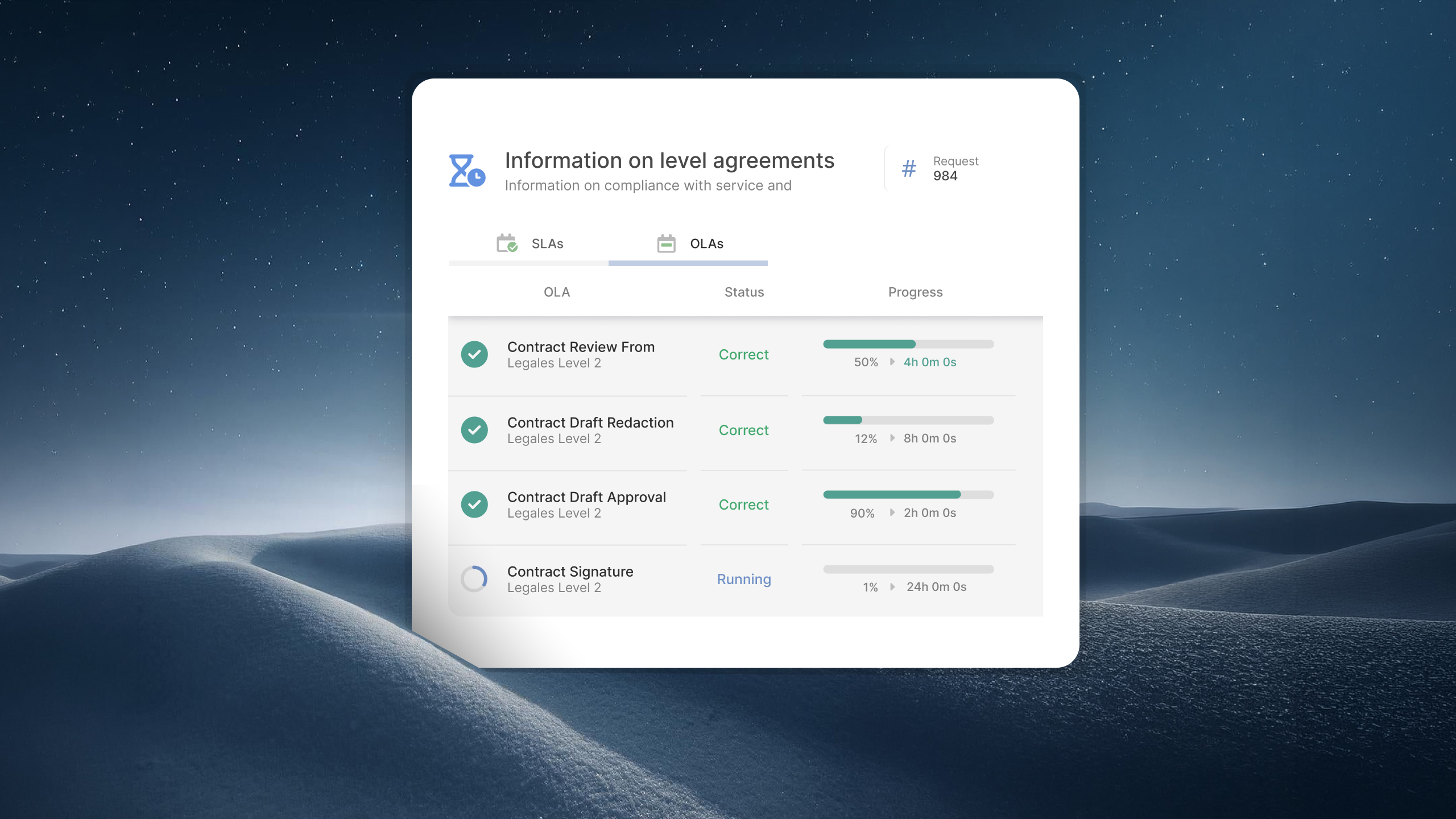Click the 90% progress value
Screen dimensions: 1456x819
[862, 513]
